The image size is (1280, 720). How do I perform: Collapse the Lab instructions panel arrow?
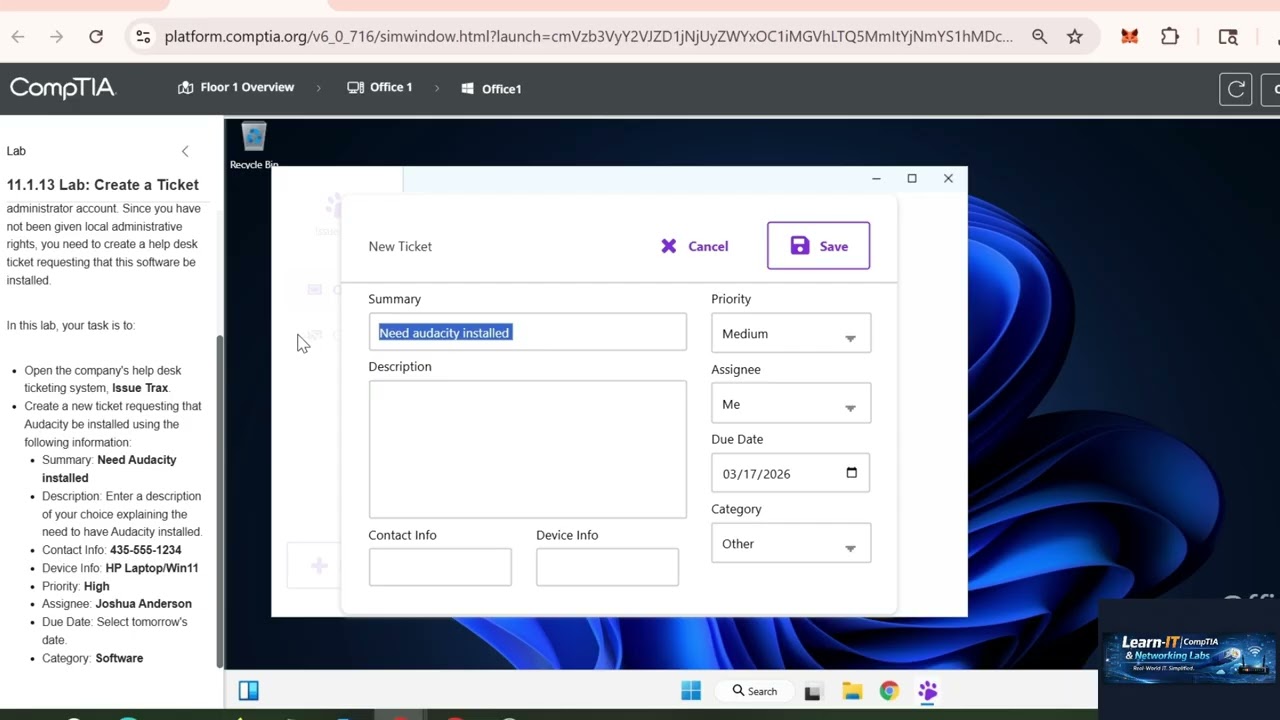(x=185, y=151)
